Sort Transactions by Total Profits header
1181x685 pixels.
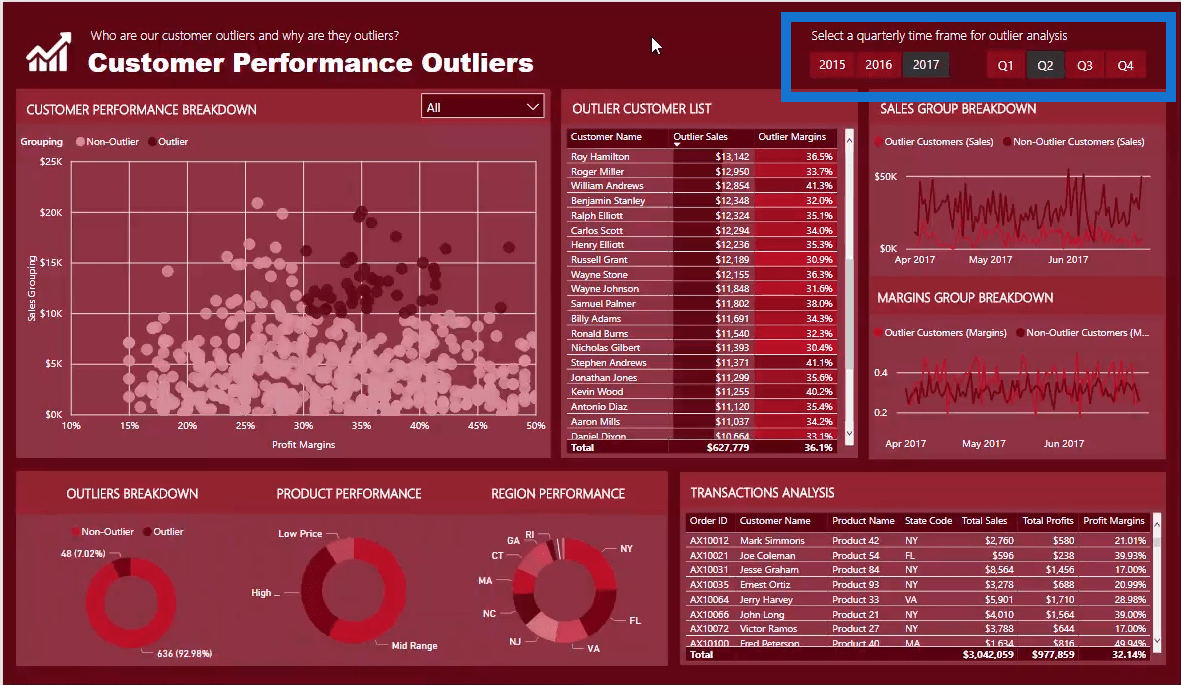1048,521
